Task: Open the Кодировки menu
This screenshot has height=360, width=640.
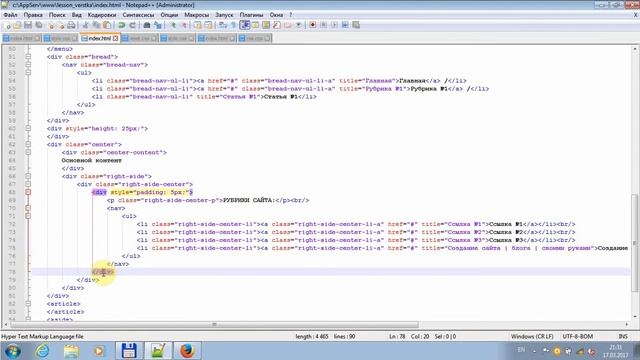Action: (102, 15)
